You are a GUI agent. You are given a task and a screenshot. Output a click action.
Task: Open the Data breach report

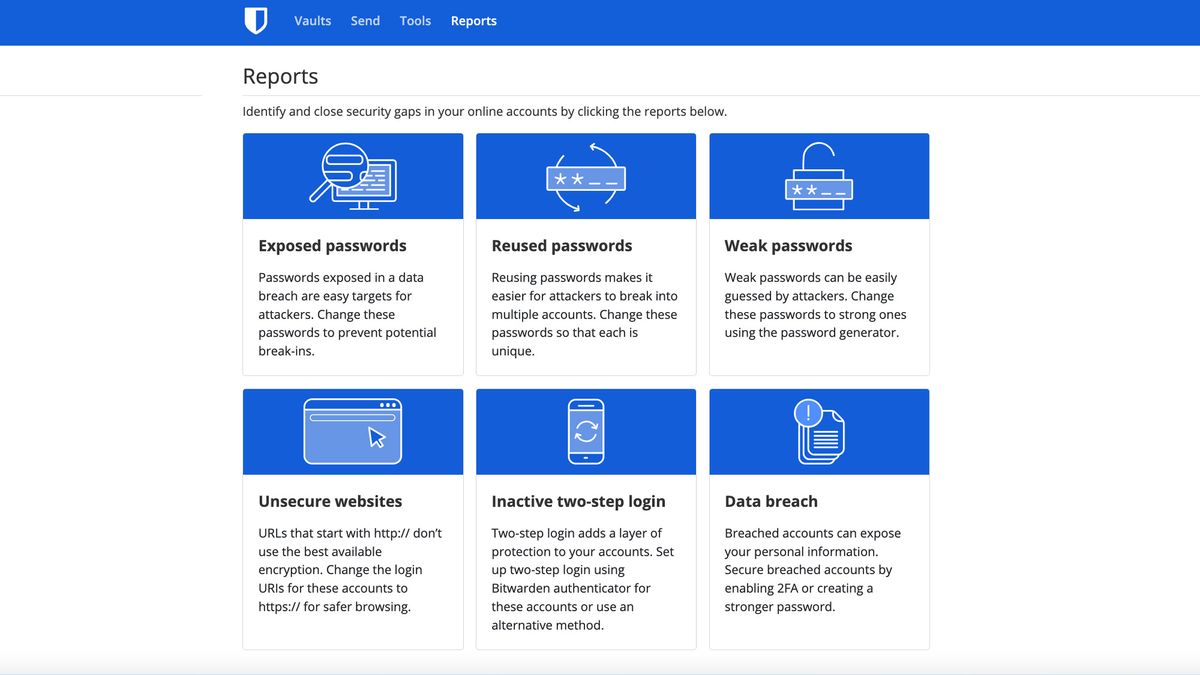[819, 510]
